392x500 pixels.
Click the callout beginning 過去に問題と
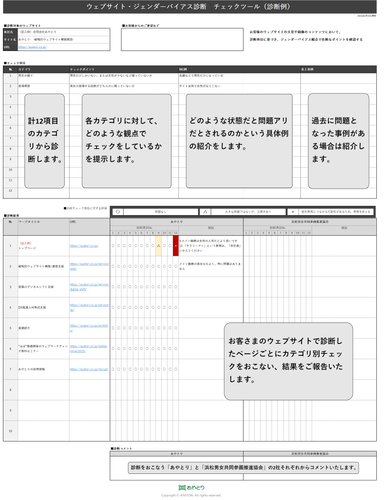click(x=338, y=141)
